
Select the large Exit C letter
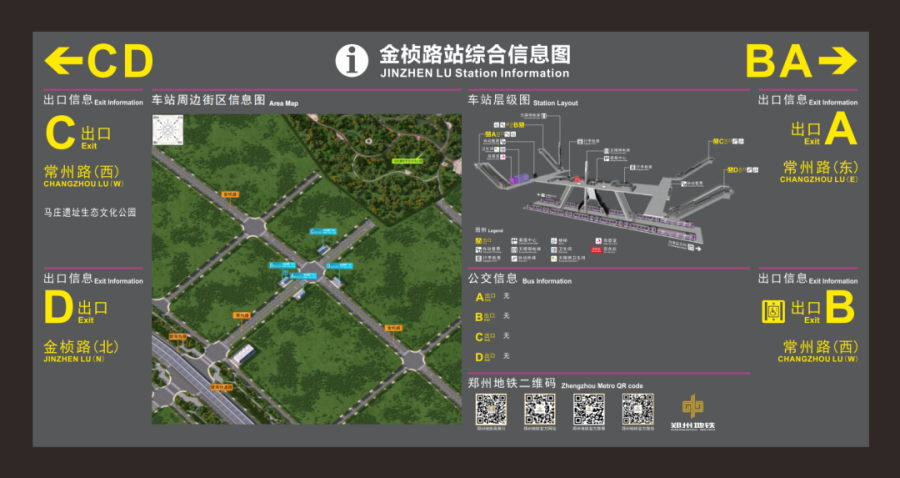[60, 132]
